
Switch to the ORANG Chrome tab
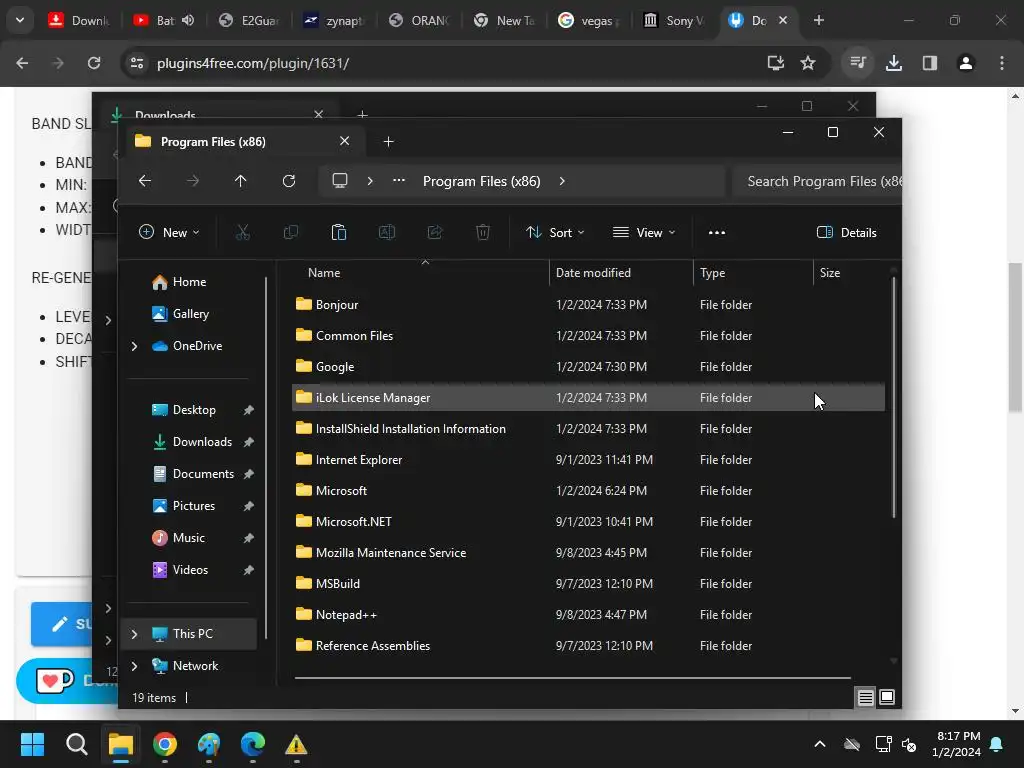(419, 20)
